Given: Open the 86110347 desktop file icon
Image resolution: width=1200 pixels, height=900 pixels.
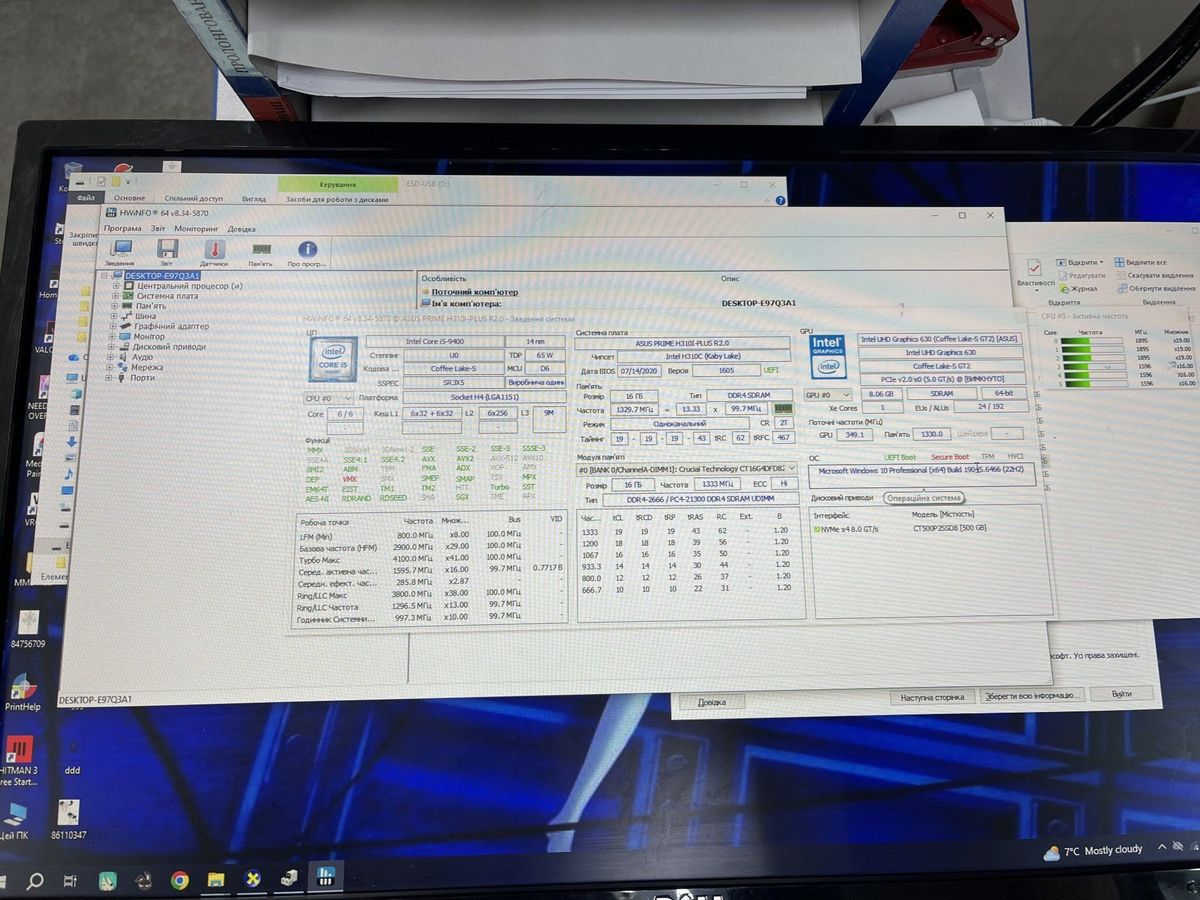Looking at the screenshot, I should pyautogui.click(x=68, y=819).
